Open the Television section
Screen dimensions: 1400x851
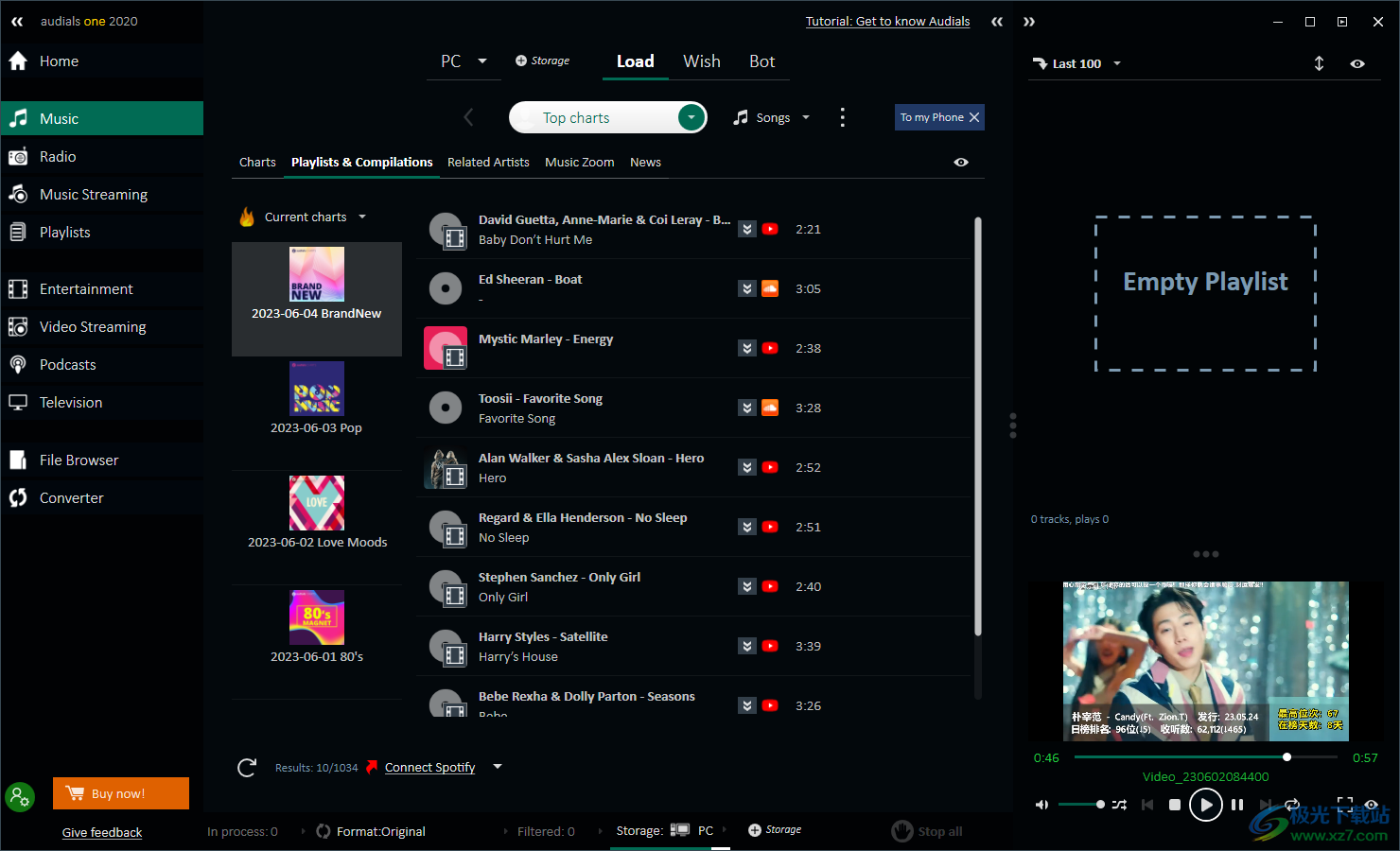tap(102, 403)
